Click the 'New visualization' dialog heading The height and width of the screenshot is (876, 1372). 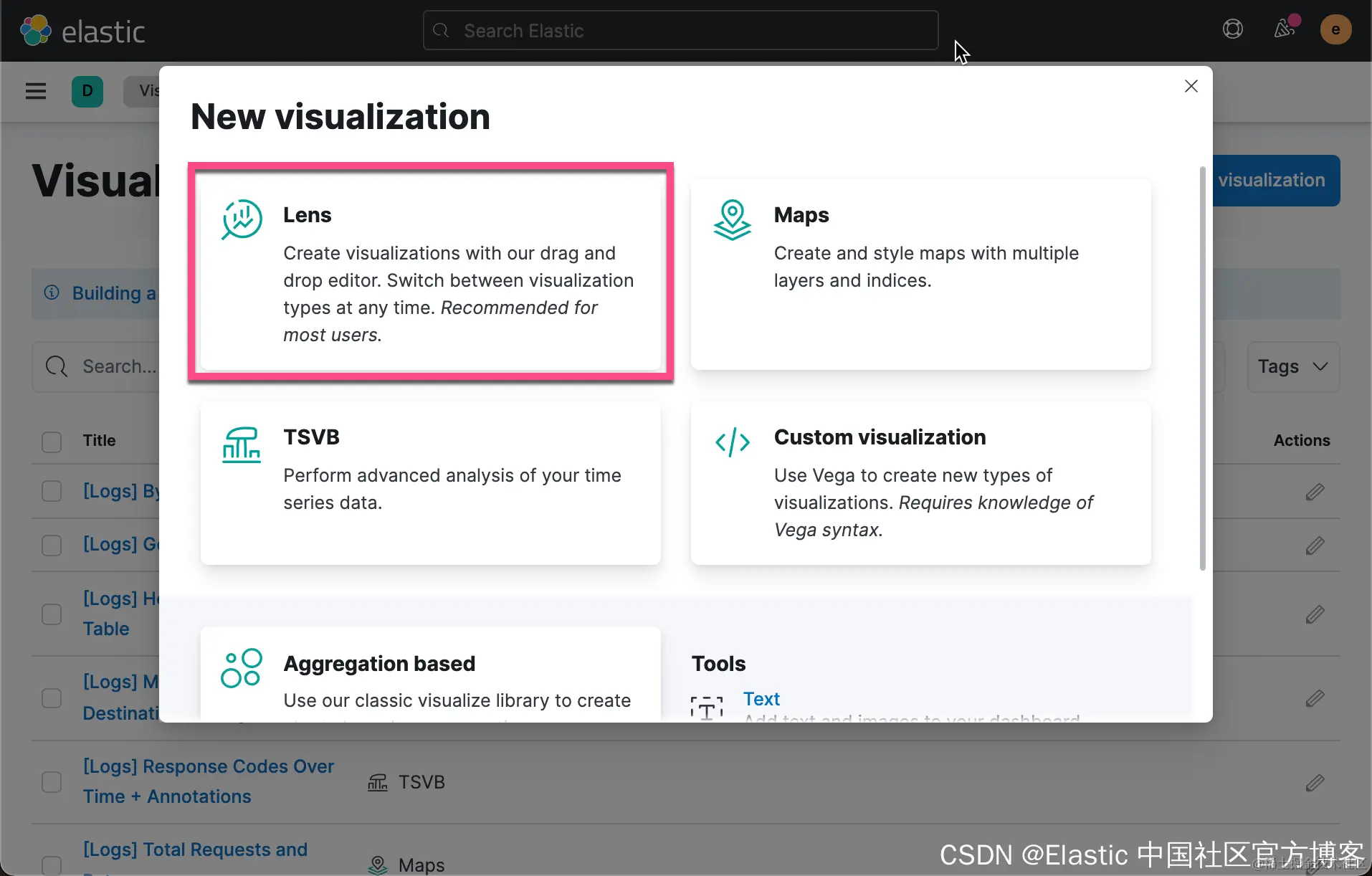pos(340,117)
